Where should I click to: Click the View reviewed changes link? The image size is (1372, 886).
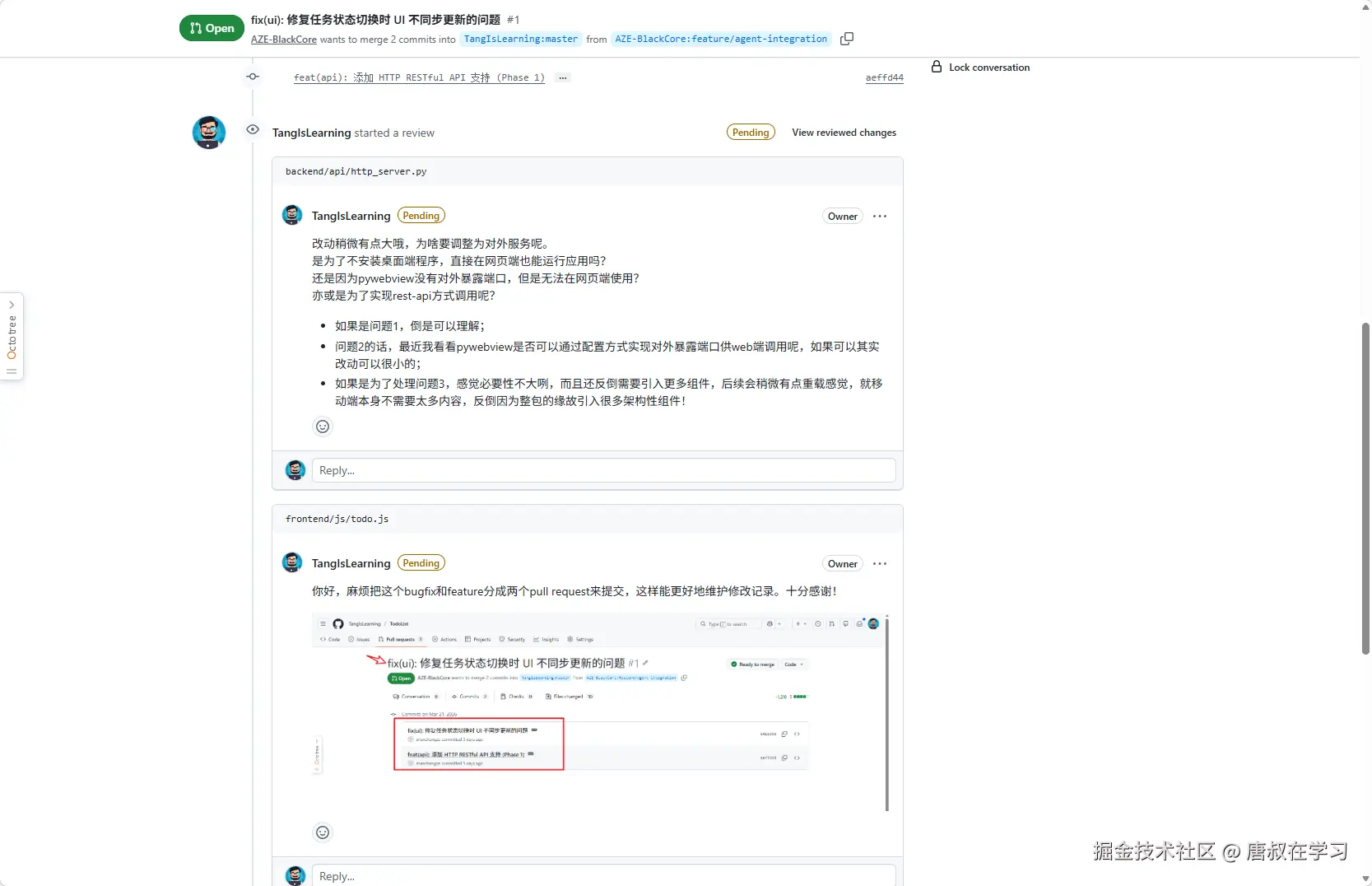tap(844, 133)
